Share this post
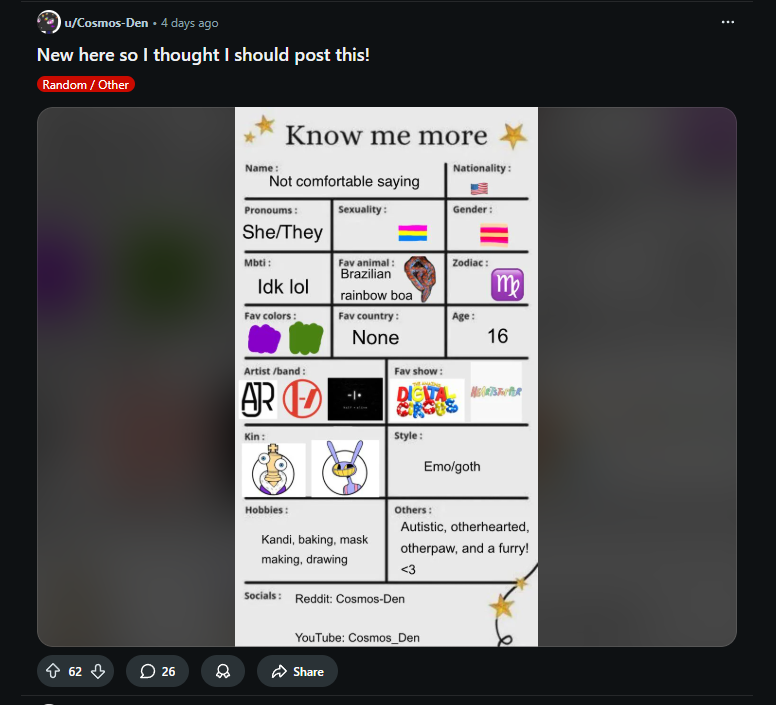The width and height of the screenshot is (776, 705). point(297,672)
